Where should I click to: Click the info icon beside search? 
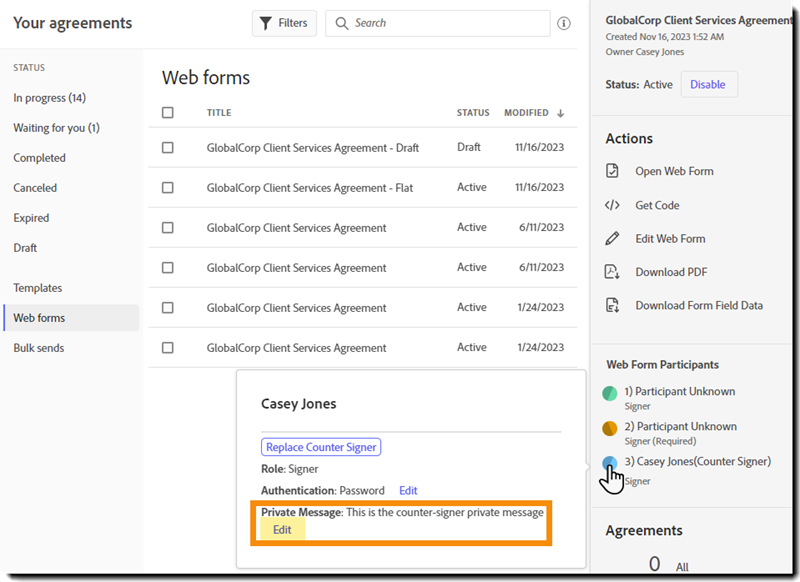point(564,23)
